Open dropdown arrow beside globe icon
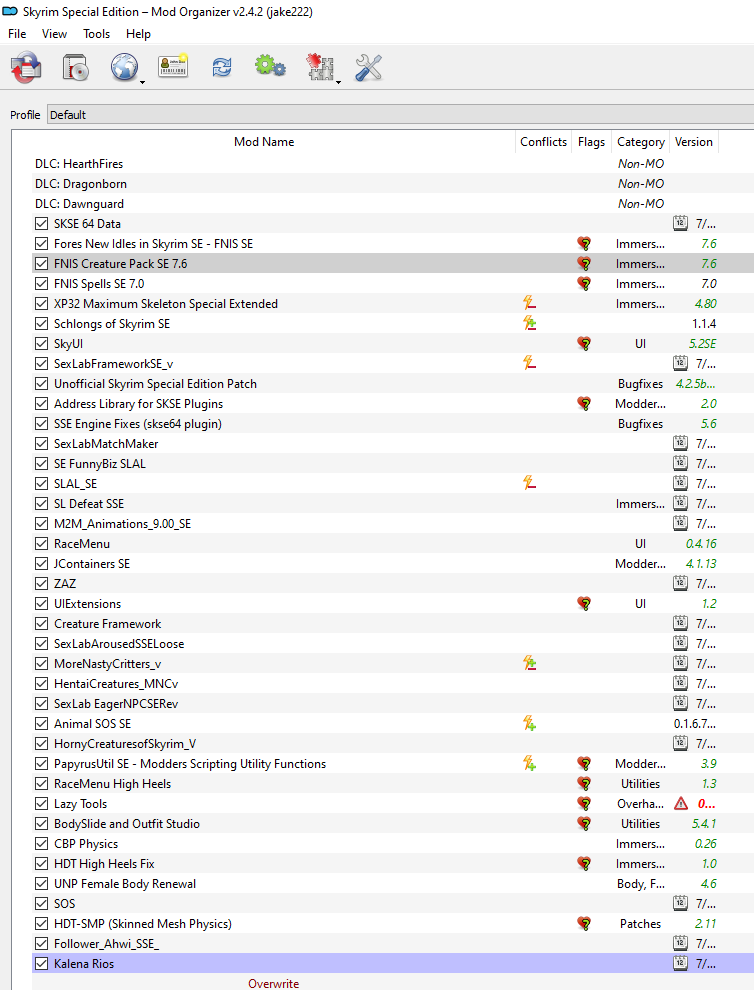Viewport: 754px width, 990px height. point(142,83)
